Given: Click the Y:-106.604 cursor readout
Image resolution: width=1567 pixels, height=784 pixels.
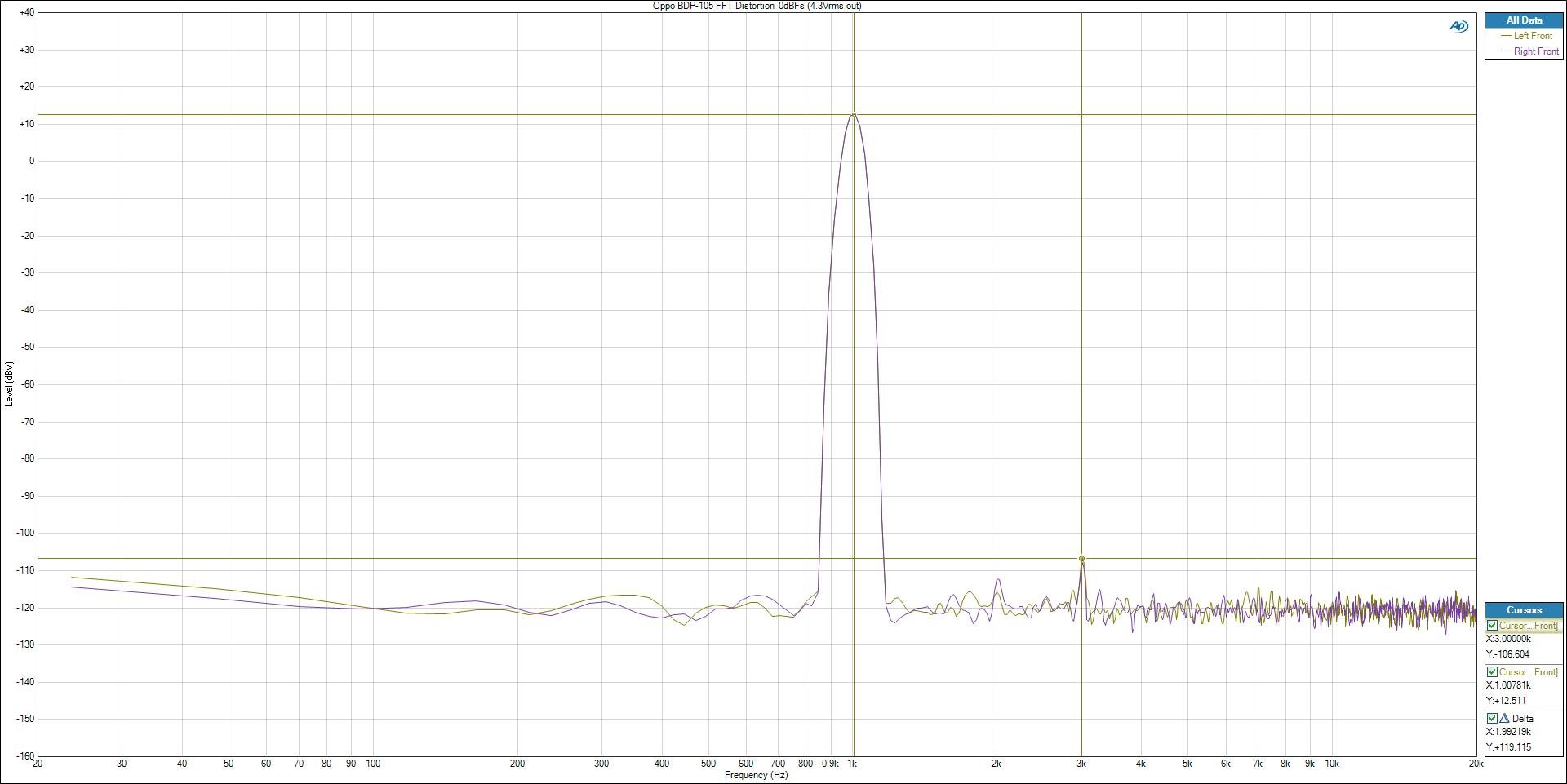Looking at the screenshot, I should pos(1507,654).
